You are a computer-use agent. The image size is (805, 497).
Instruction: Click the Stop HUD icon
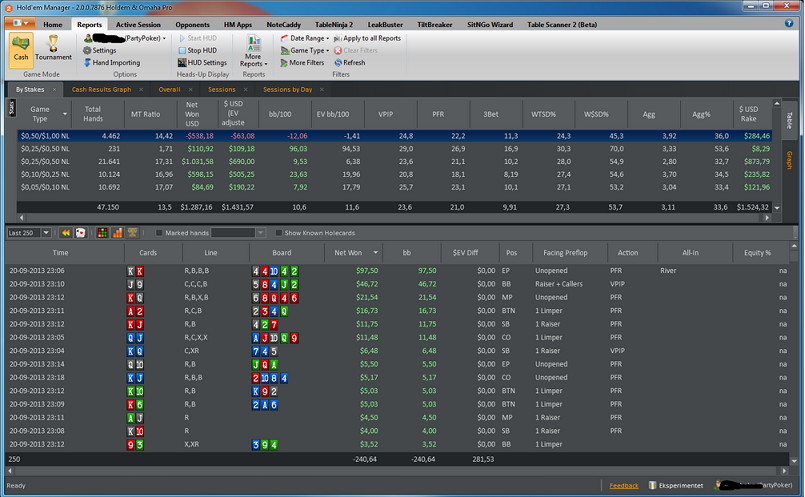[182, 50]
